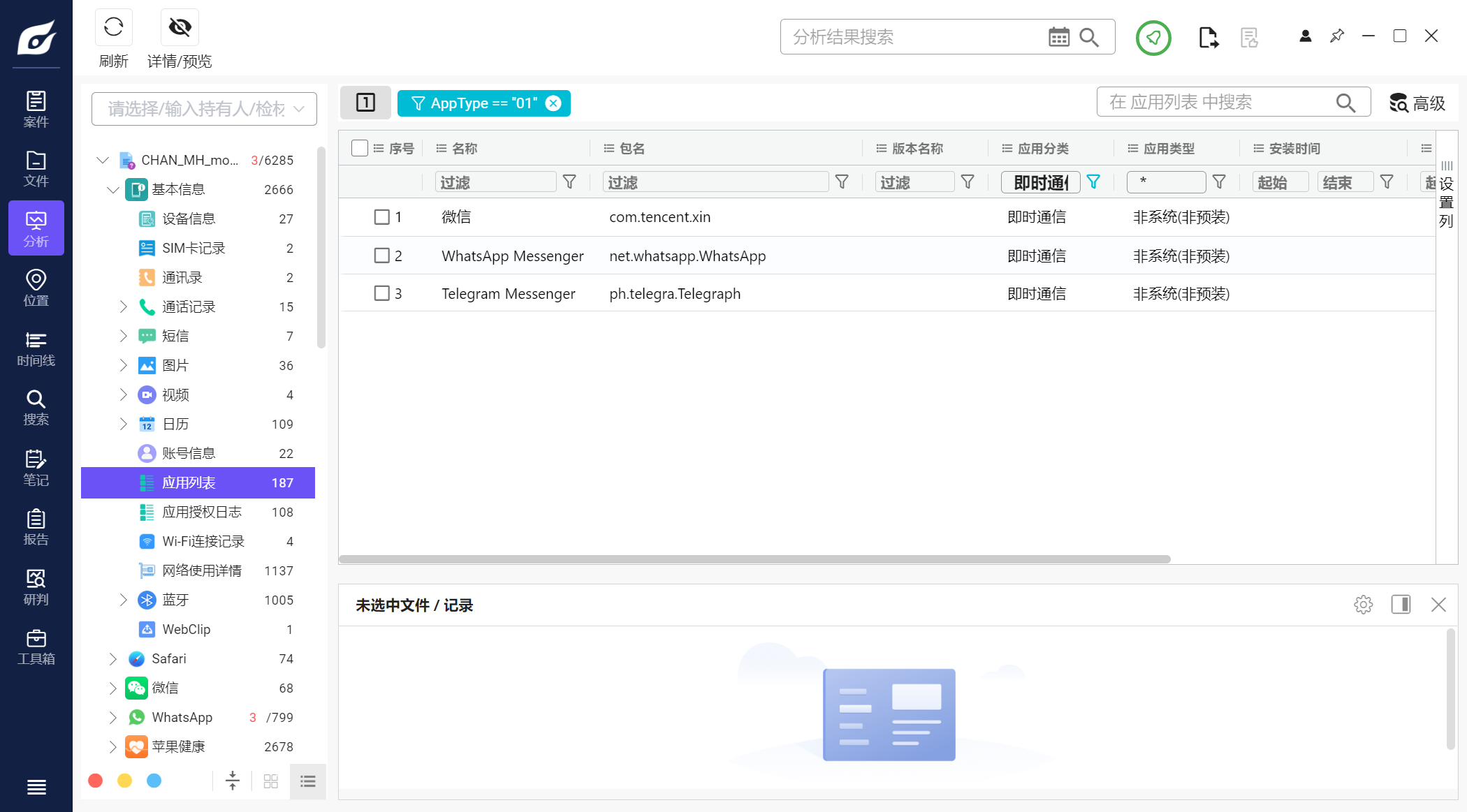Open the Timeline (时间线) sidebar section
This screenshot has width=1467, height=812.
click(36, 349)
